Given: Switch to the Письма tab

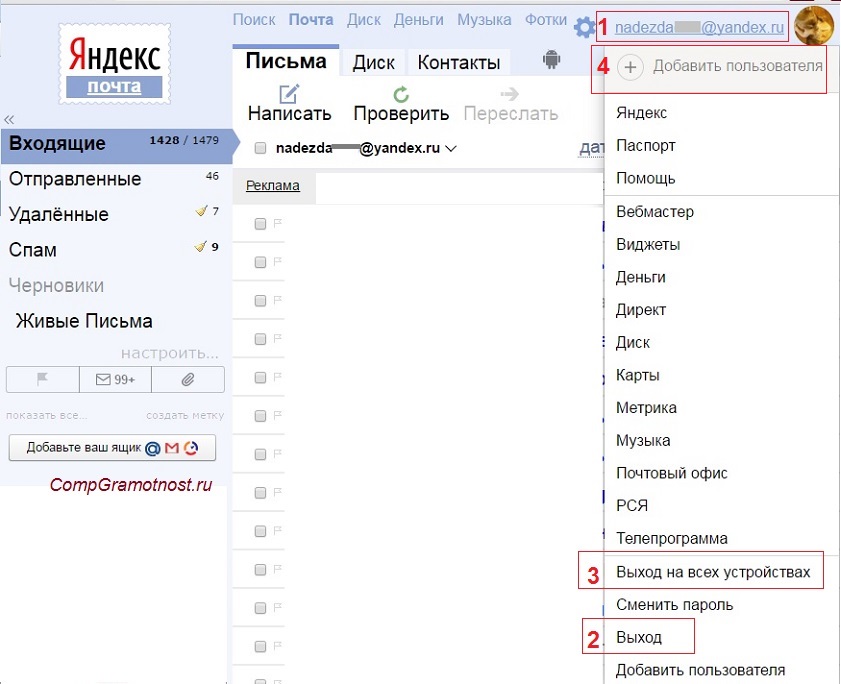Looking at the screenshot, I should (x=286, y=61).
